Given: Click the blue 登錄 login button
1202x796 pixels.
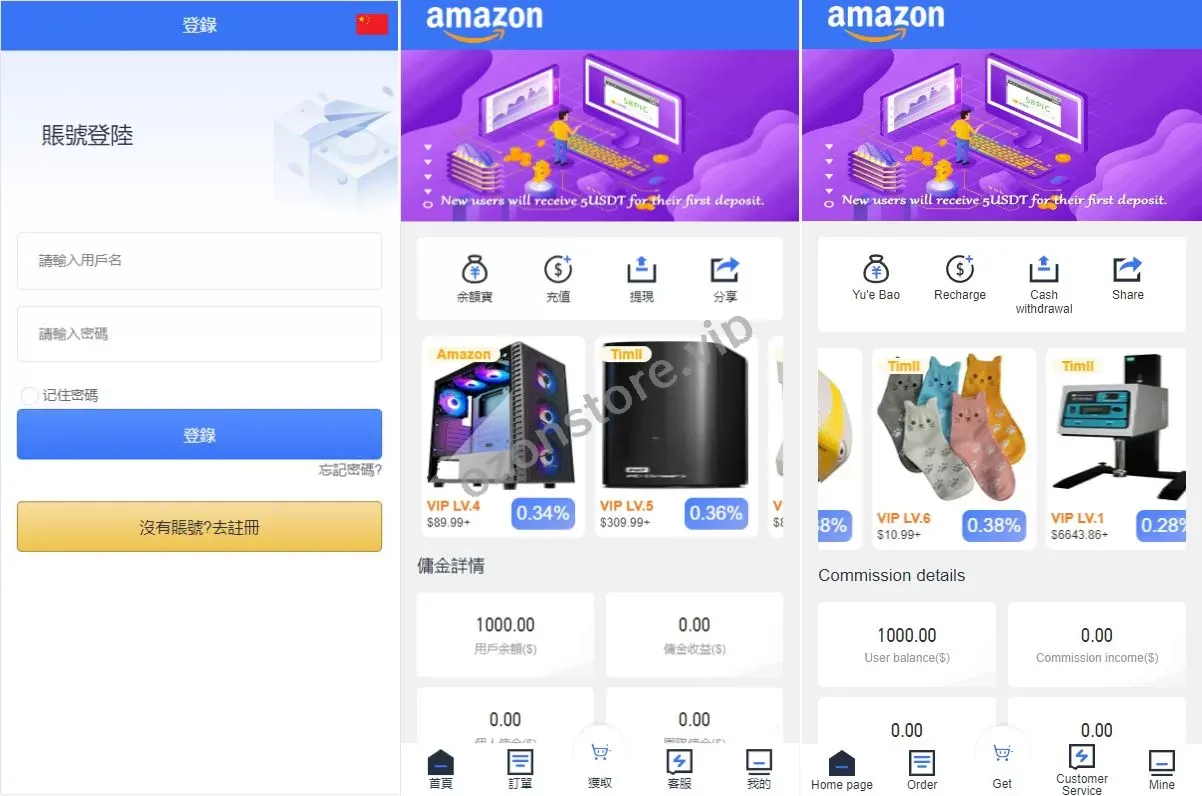Looking at the screenshot, I should 199,435.
